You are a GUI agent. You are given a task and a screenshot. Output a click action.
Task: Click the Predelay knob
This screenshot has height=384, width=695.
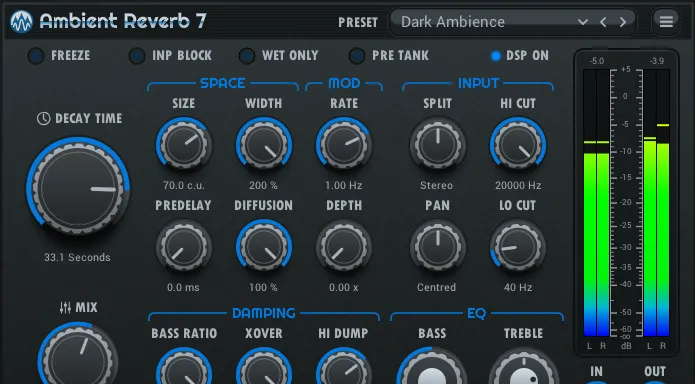[x=184, y=247]
